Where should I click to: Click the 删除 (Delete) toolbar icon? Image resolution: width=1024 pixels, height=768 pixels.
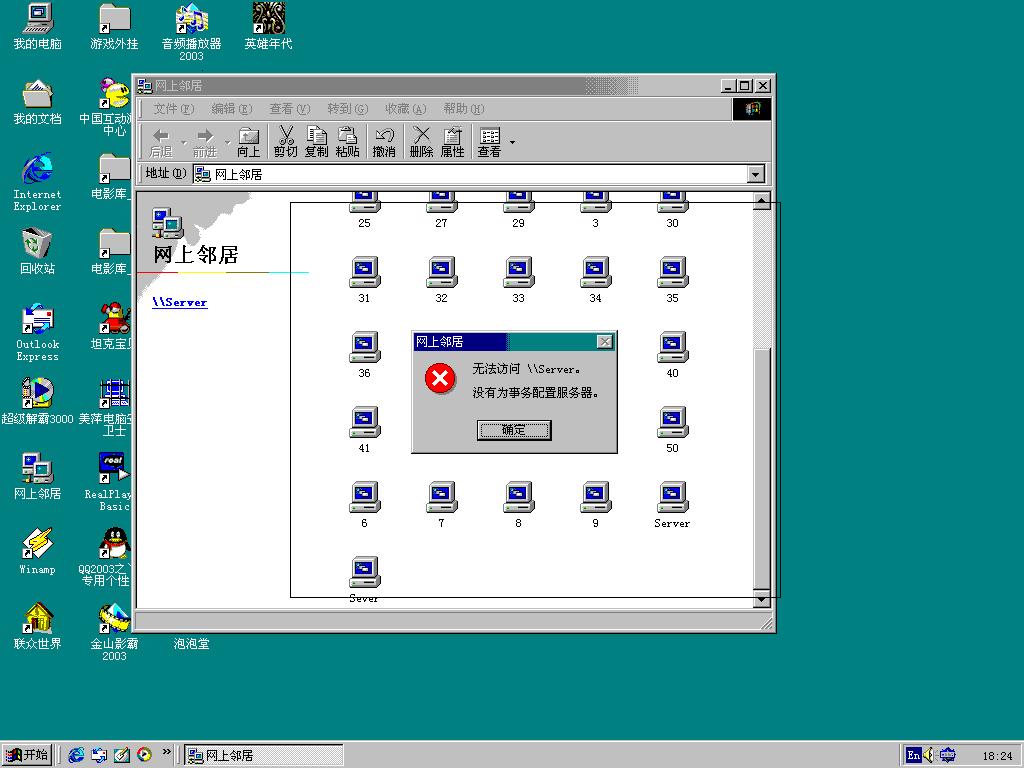pyautogui.click(x=421, y=142)
